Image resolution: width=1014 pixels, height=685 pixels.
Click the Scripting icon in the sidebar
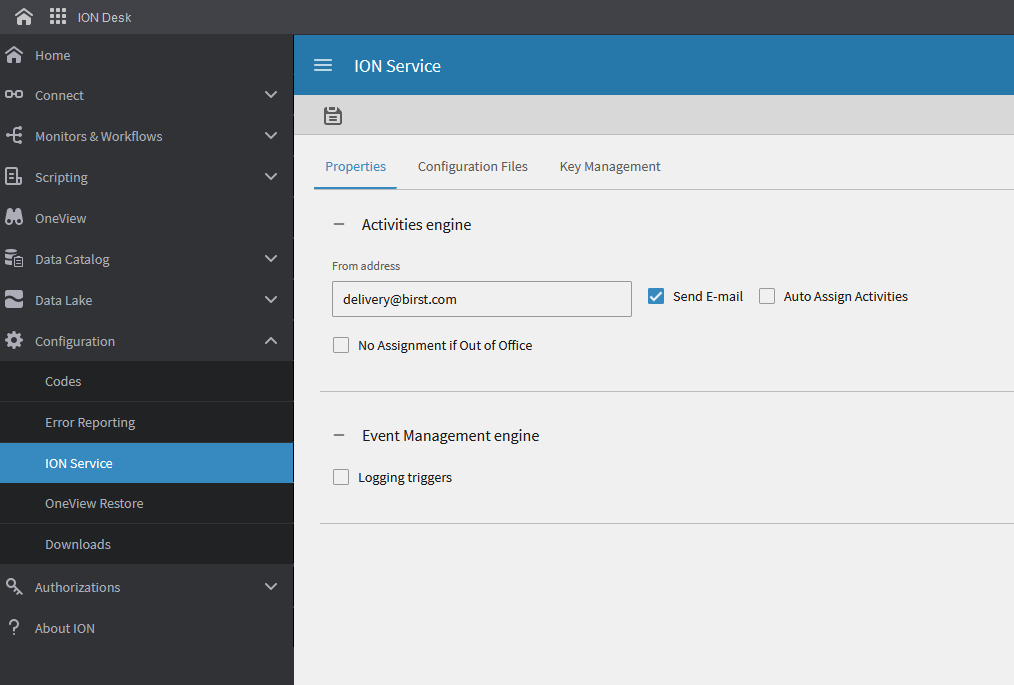15,176
